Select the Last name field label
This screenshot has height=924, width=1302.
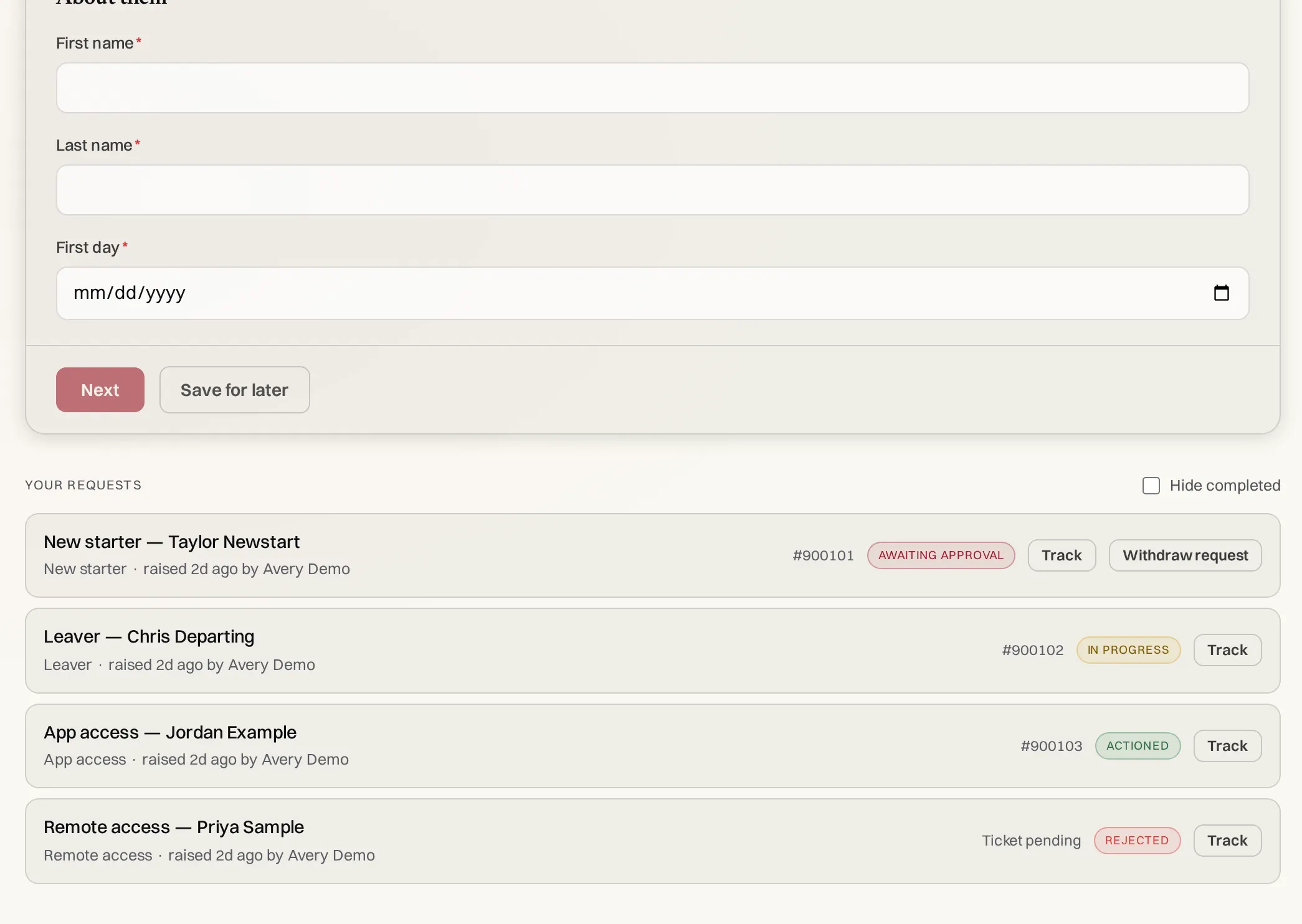pos(94,145)
